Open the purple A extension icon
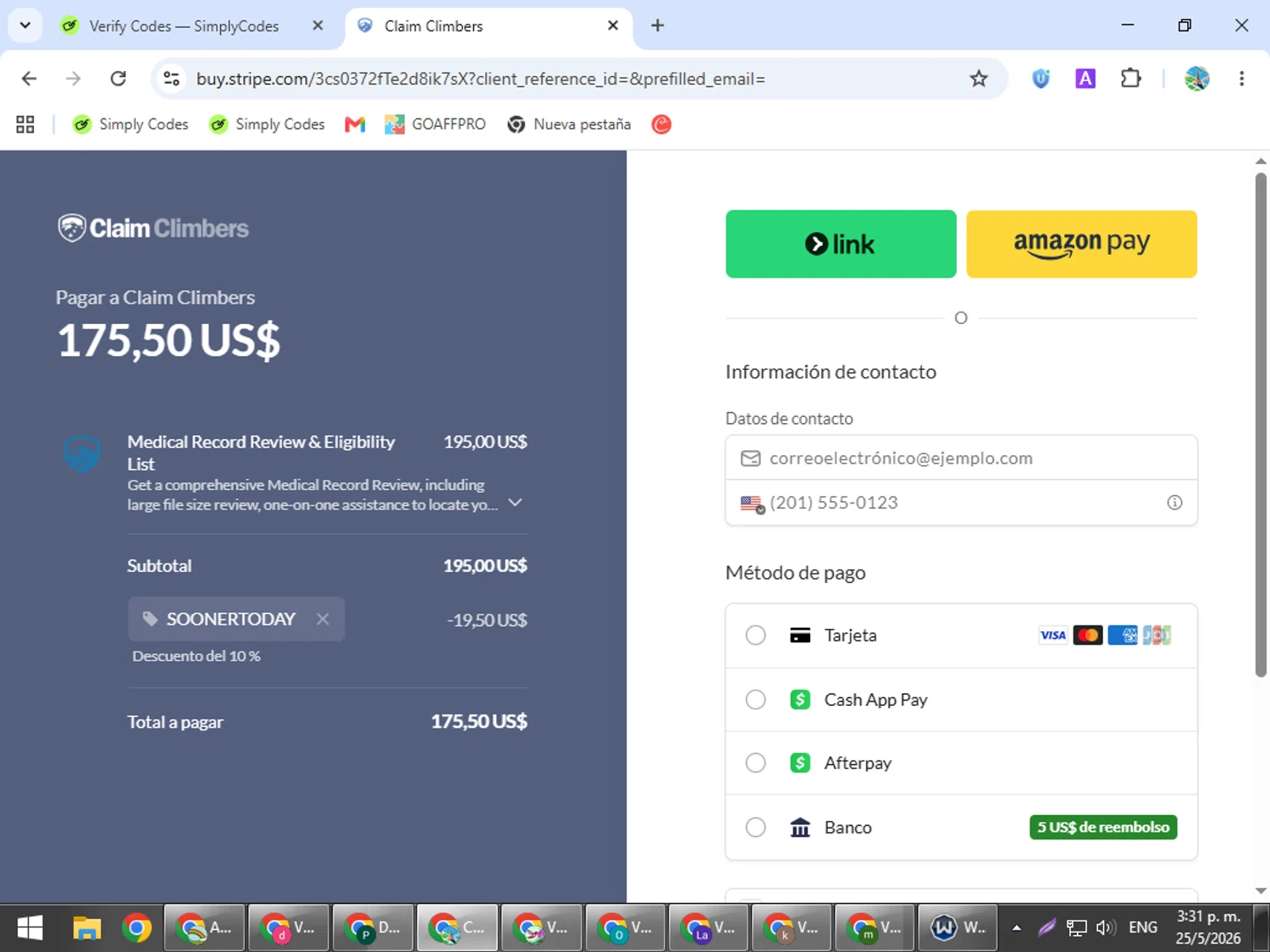The image size is (1270, 952). click(1085, 79)
